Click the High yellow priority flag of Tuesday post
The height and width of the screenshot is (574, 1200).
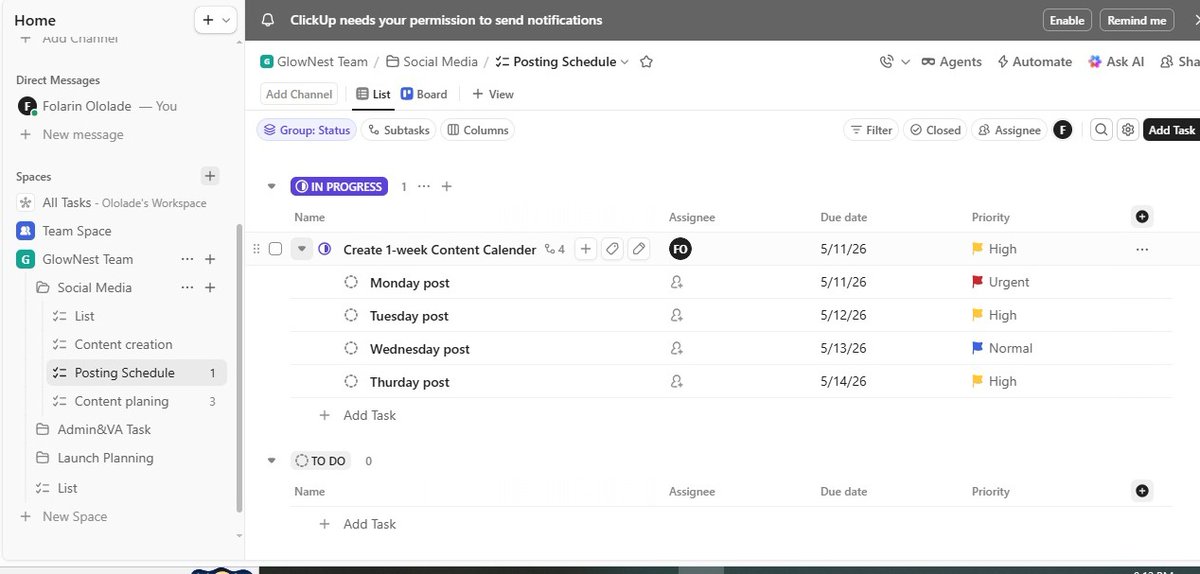pos(978,315)
